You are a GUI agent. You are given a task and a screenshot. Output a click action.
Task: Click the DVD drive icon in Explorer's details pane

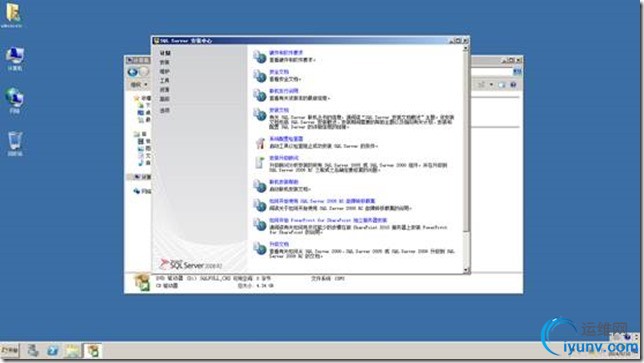coord(142,282)
